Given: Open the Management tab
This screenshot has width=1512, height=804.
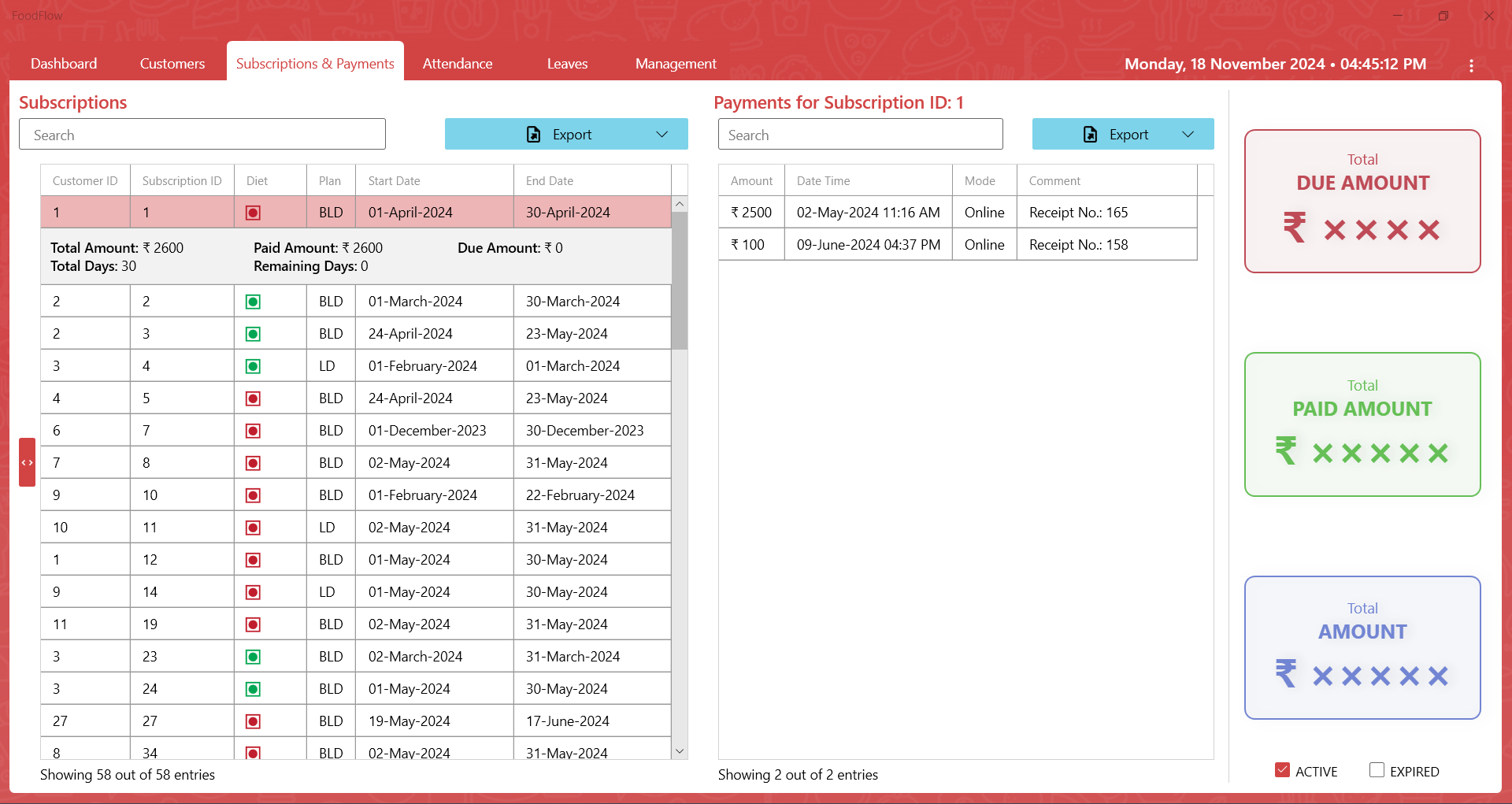Looking at the screenshot, I should pos(676,64).
